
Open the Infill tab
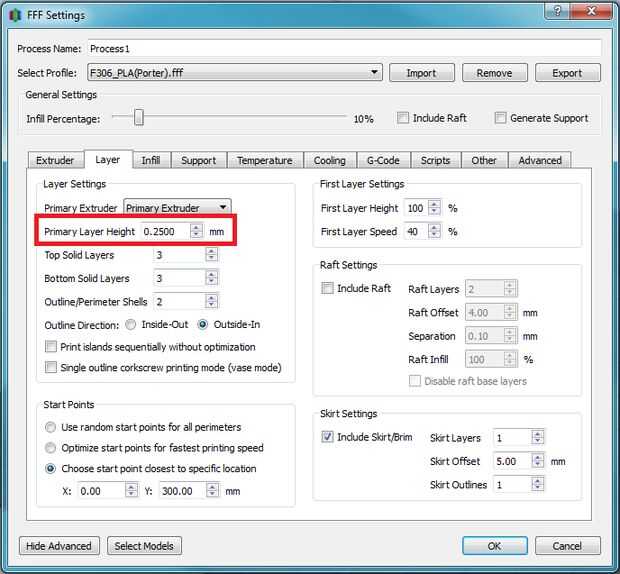(151, 160)
